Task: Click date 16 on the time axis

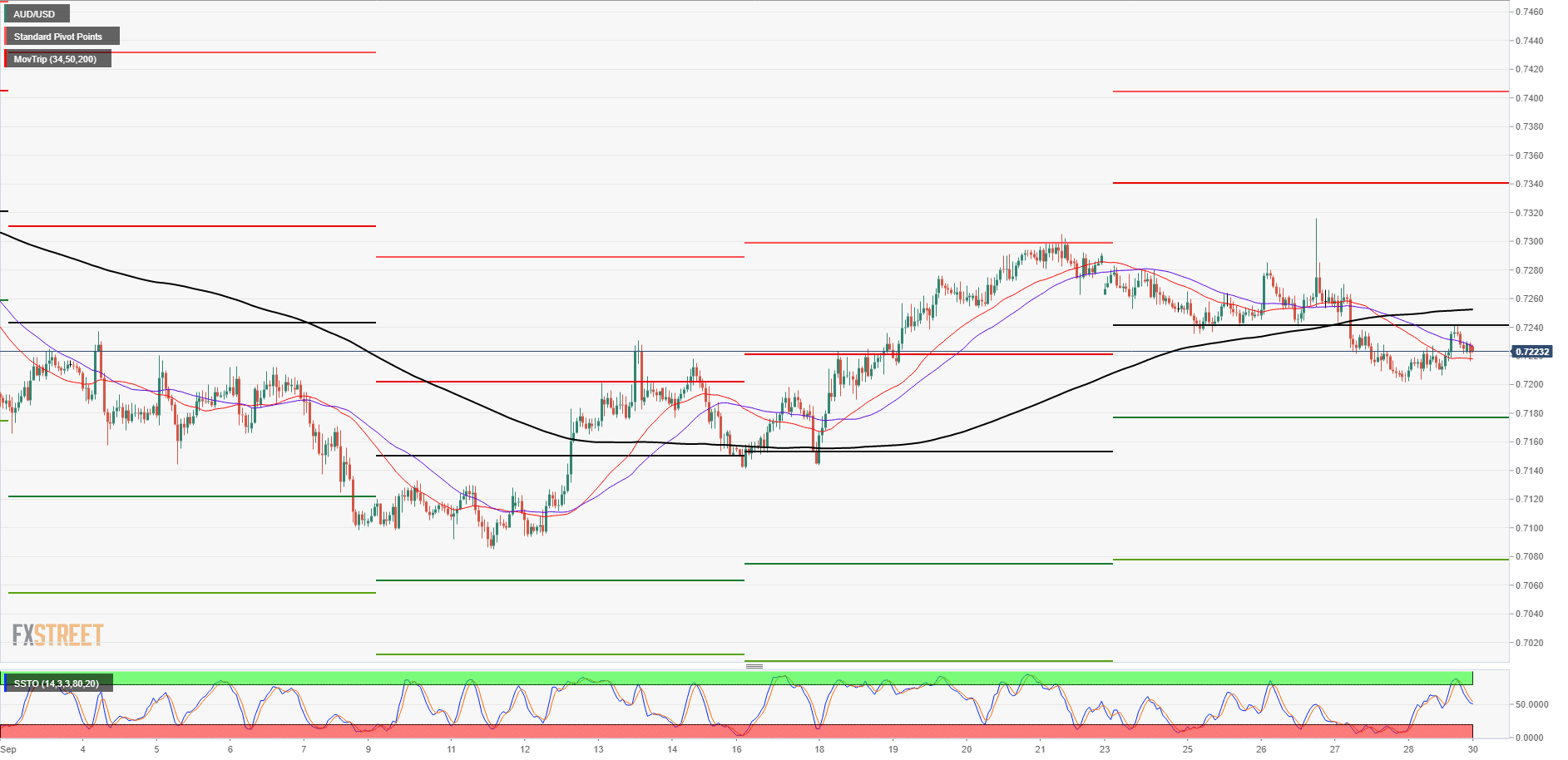Action: [737, 749]
